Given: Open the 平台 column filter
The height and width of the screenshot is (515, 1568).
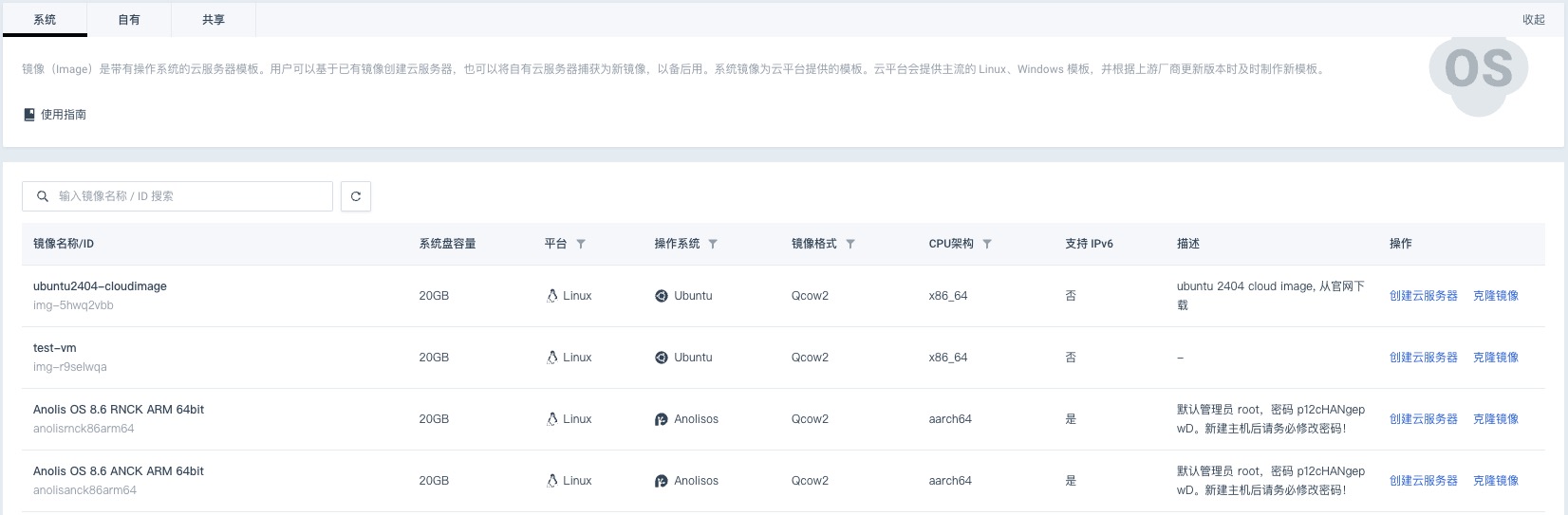Looking at the screenshot, I should coord(581,244).
